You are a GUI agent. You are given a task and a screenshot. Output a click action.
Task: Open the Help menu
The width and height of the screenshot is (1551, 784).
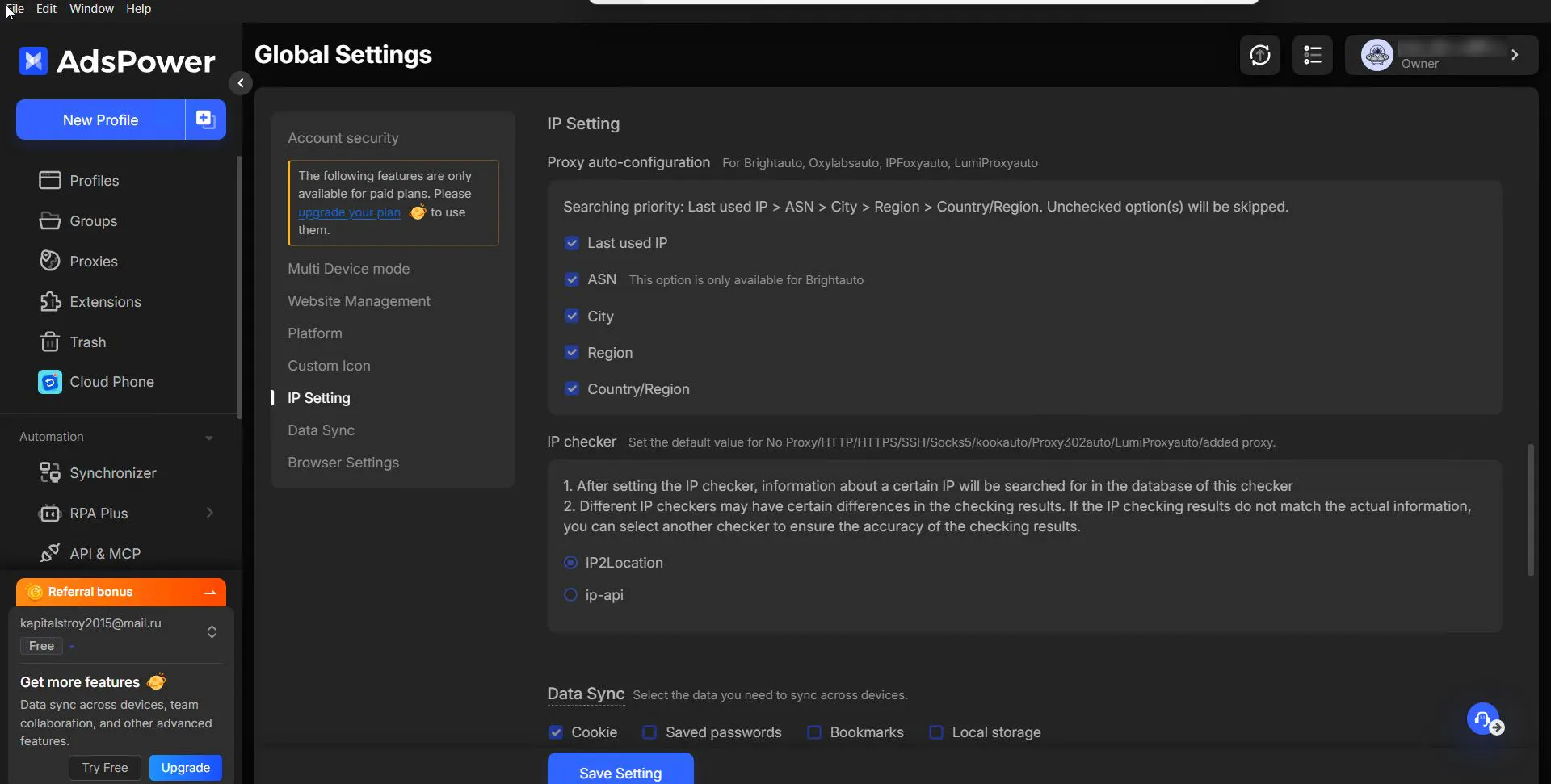(x=138, y=9)
